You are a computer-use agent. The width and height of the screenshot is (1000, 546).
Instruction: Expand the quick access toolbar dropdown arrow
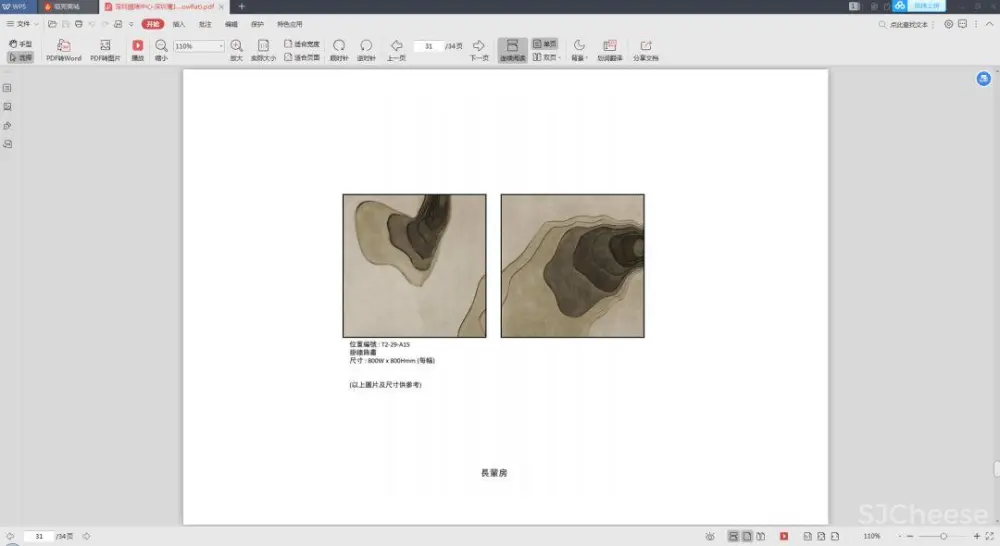tap(131, 24)
